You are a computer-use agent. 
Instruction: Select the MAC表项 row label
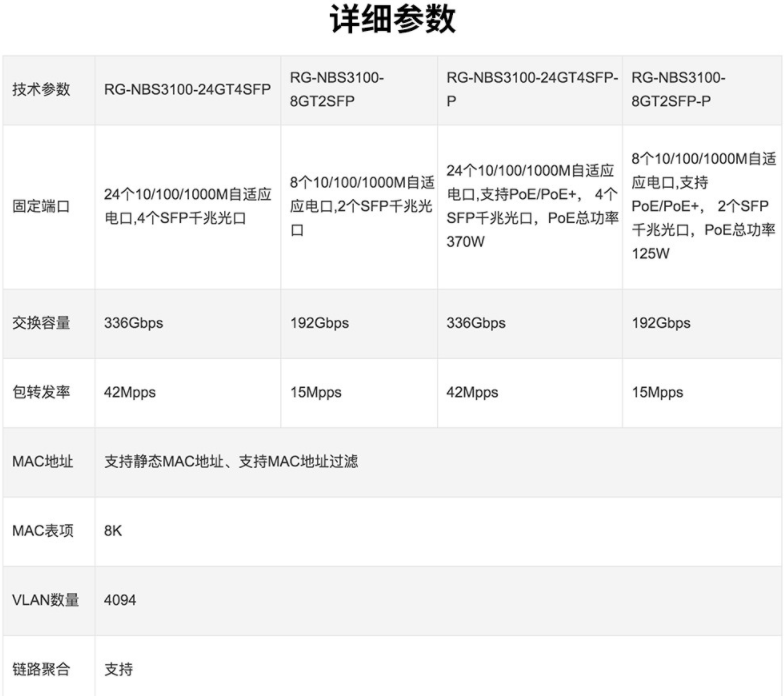(43, 530)
